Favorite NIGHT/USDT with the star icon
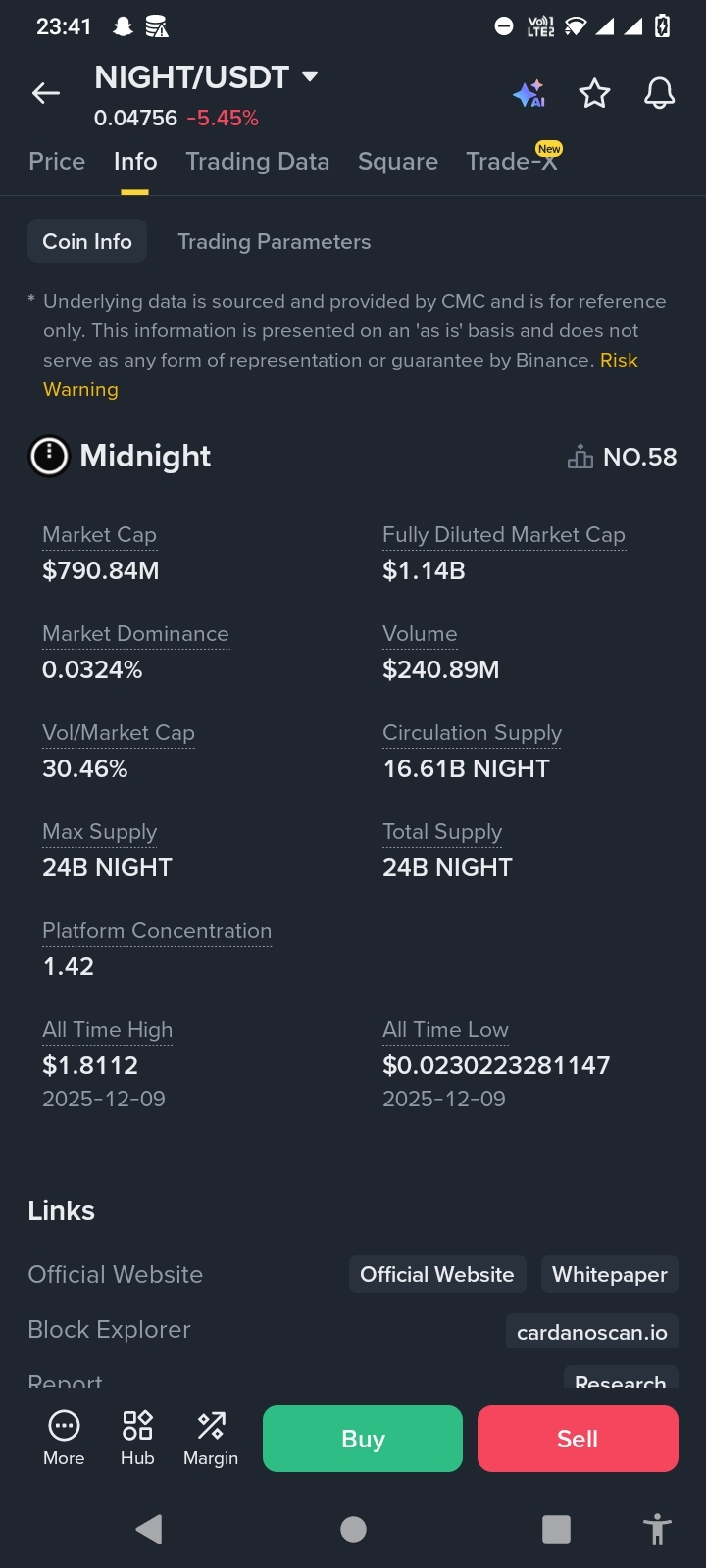Screen dimensions: 706x1568 pos(594,94)
